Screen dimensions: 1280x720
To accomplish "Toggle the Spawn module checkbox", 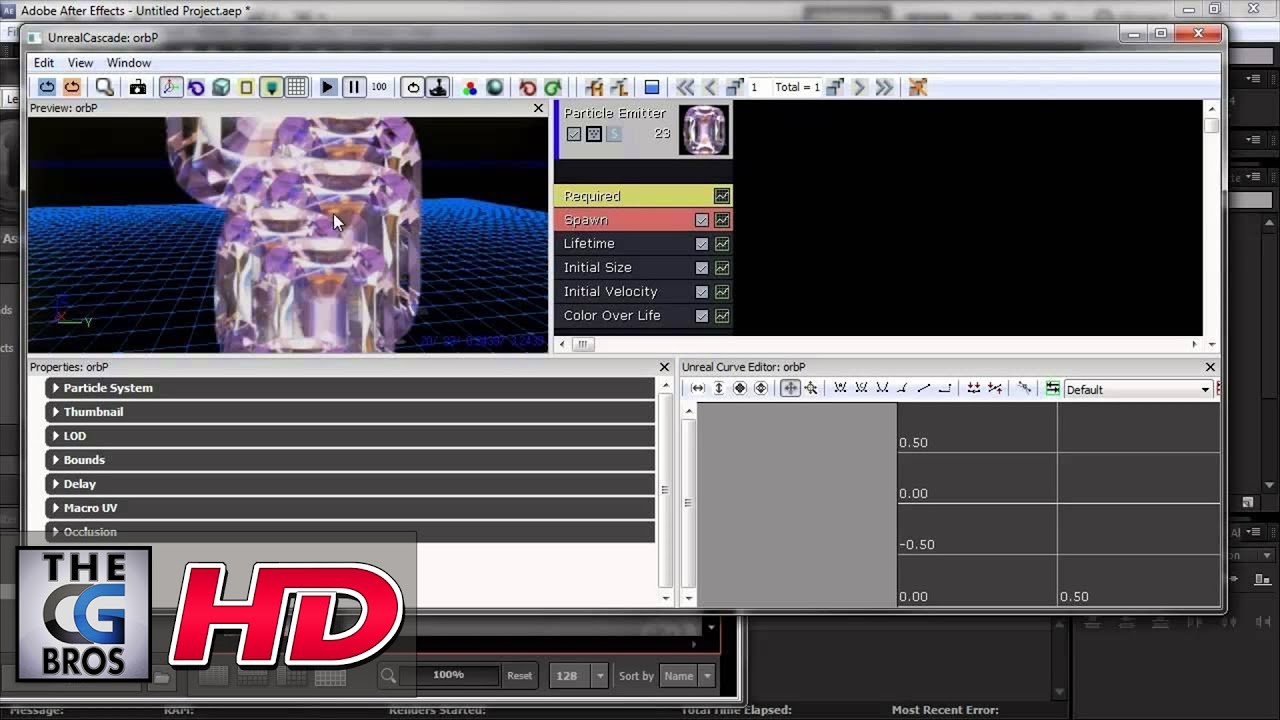I will point(702,220).
